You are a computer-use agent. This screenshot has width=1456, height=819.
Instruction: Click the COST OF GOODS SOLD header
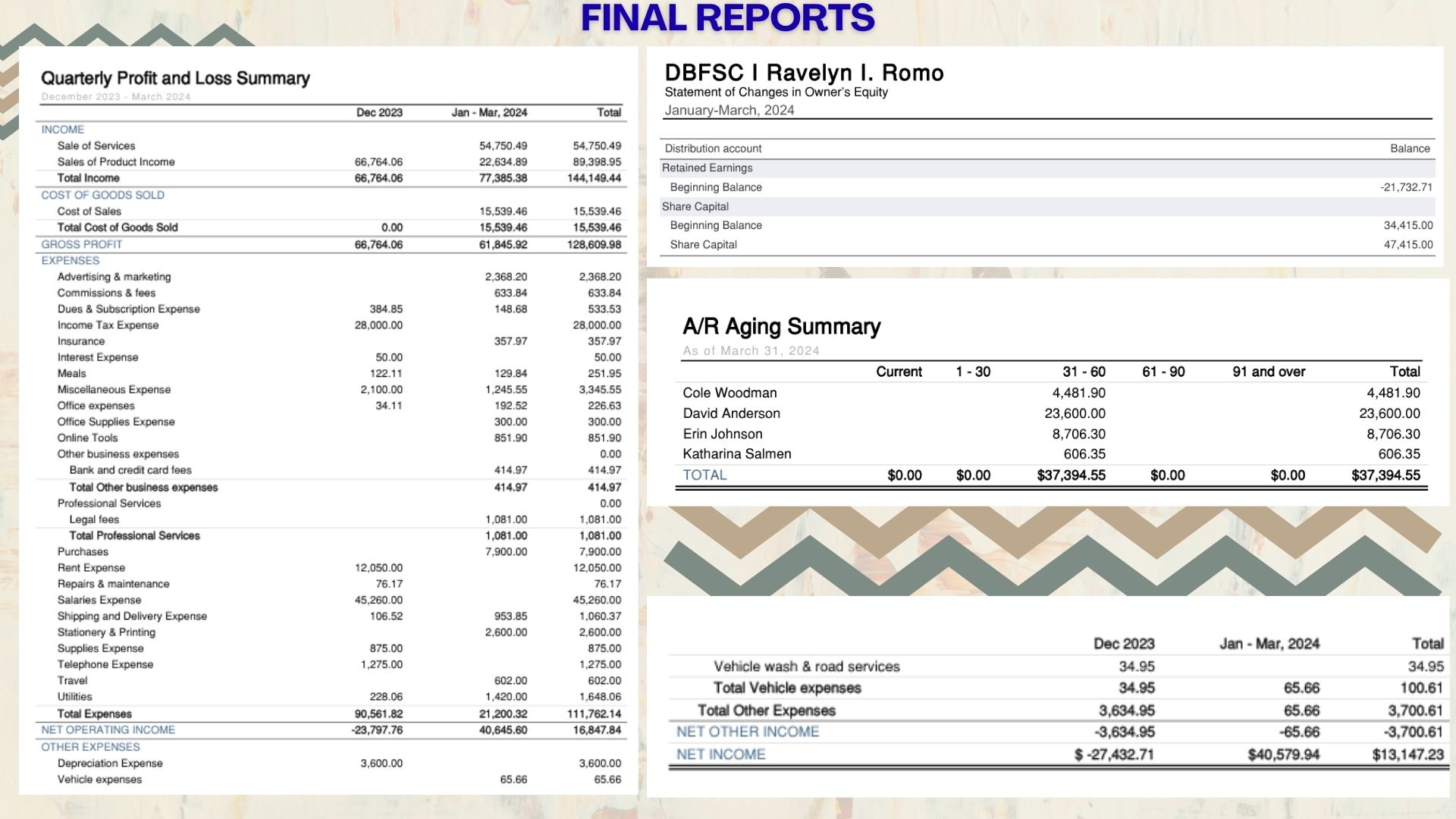(x=102, y=195)
